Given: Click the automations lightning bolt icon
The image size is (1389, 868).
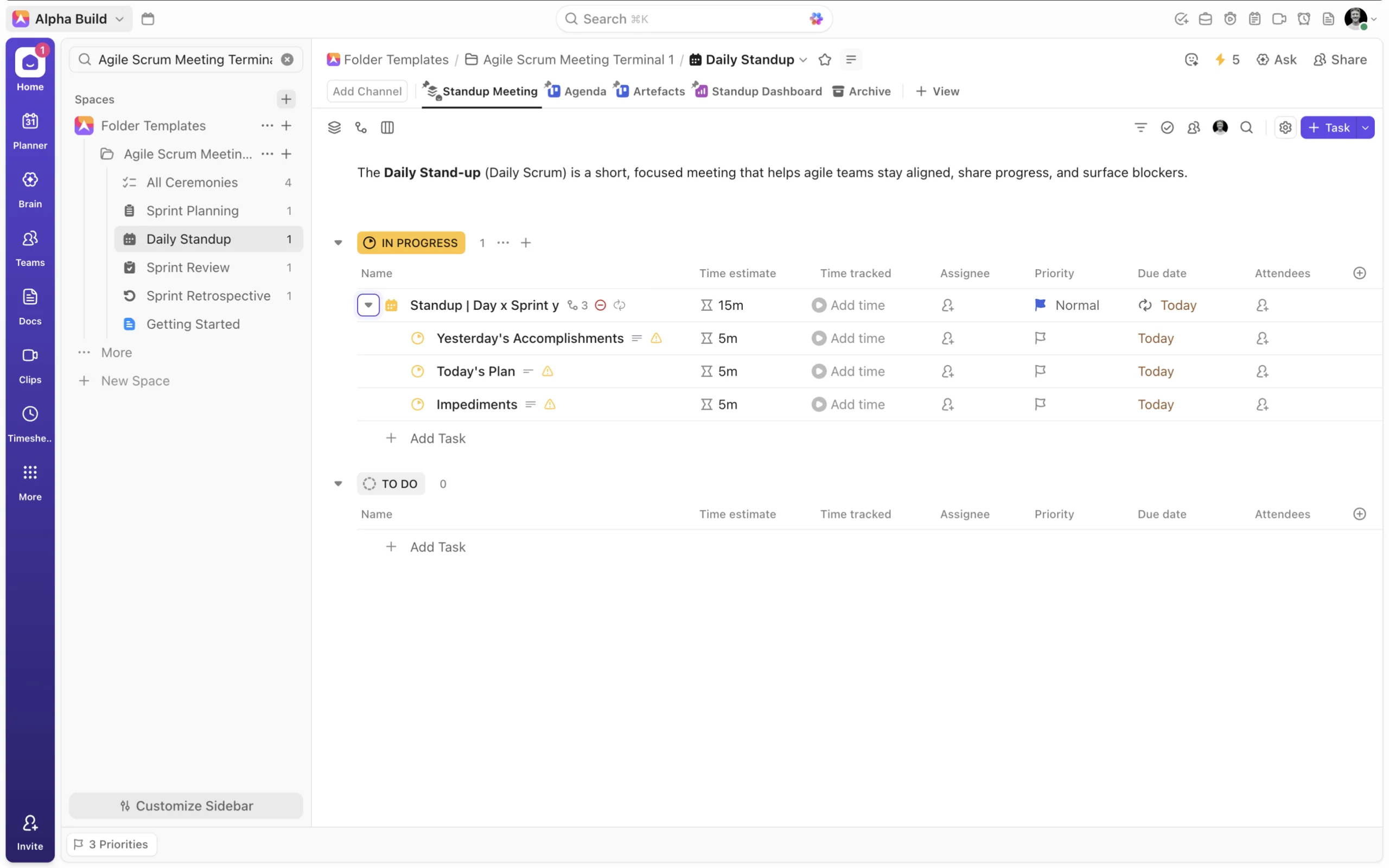Looking at the screenshot, I should click(x=1220, y=60).
